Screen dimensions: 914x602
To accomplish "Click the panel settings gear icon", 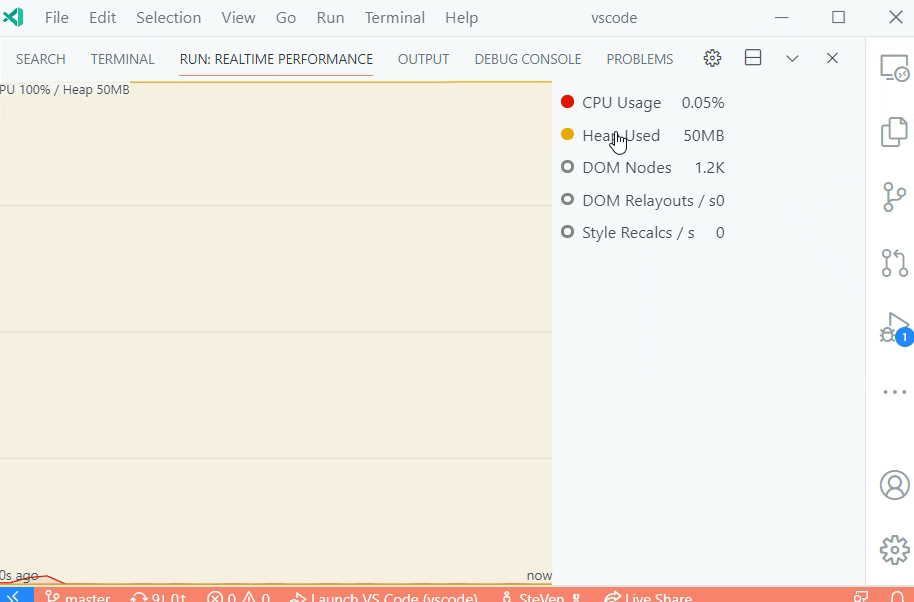I will [712, 58].
